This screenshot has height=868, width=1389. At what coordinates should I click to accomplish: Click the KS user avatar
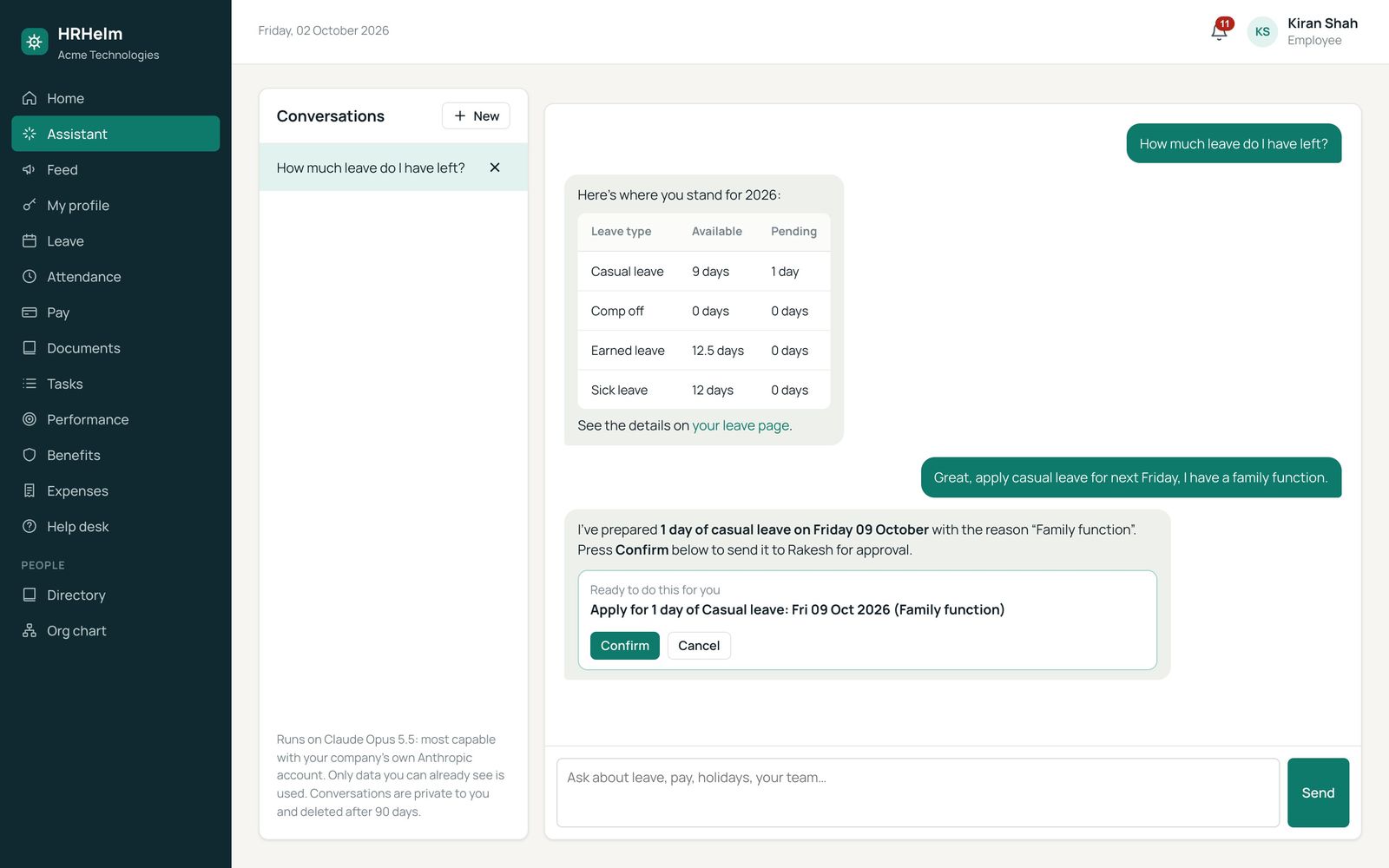point(1262,31)
